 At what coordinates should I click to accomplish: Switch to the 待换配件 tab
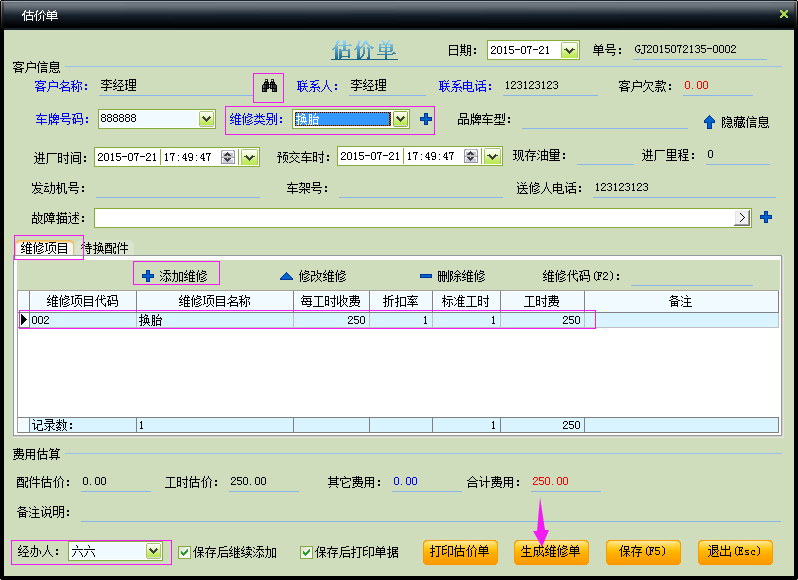(105, 248)
